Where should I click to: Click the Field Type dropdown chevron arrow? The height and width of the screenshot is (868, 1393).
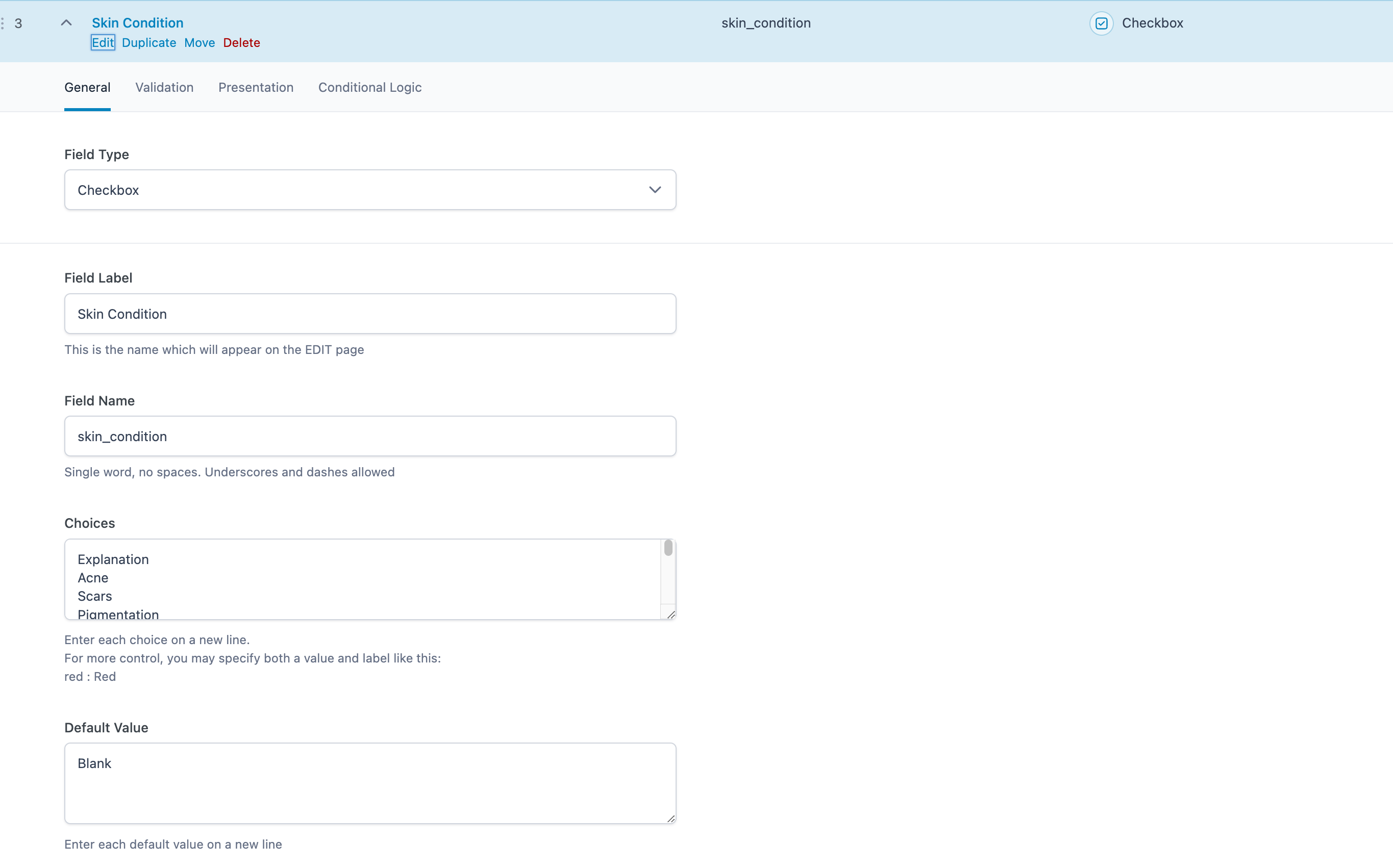pos(655,190)
